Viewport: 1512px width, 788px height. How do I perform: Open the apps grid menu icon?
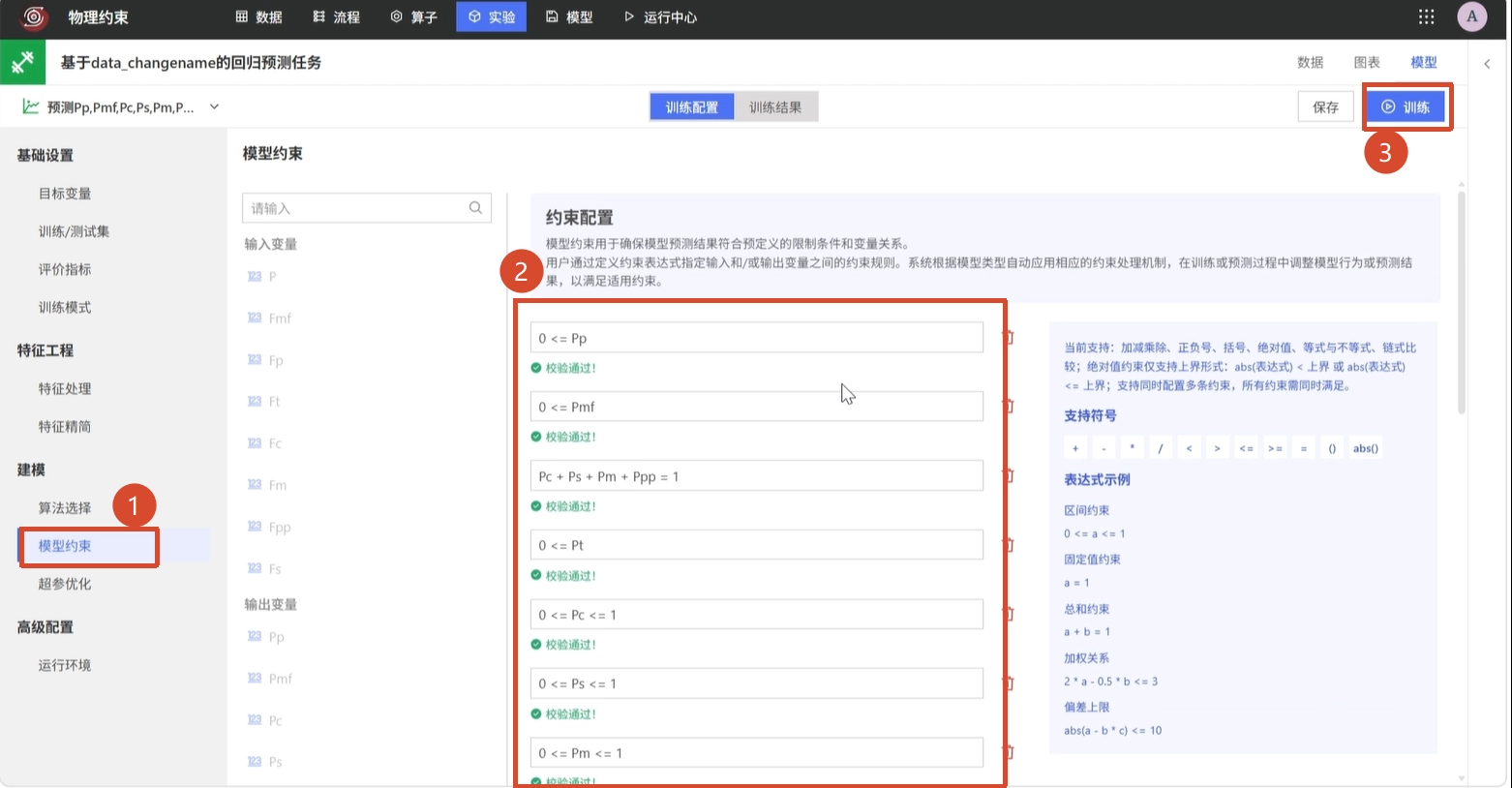[x=1426, y=16]
